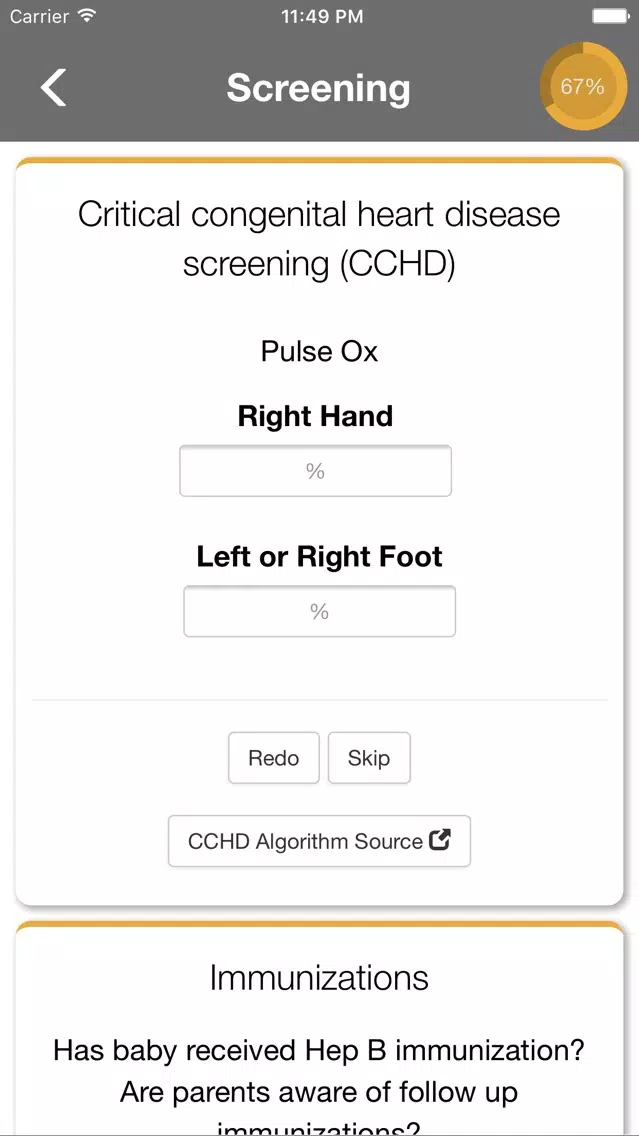Tap the Wi-Fi icon in the status bar
Screen dimensions: 639x1136
pos(88,16)
